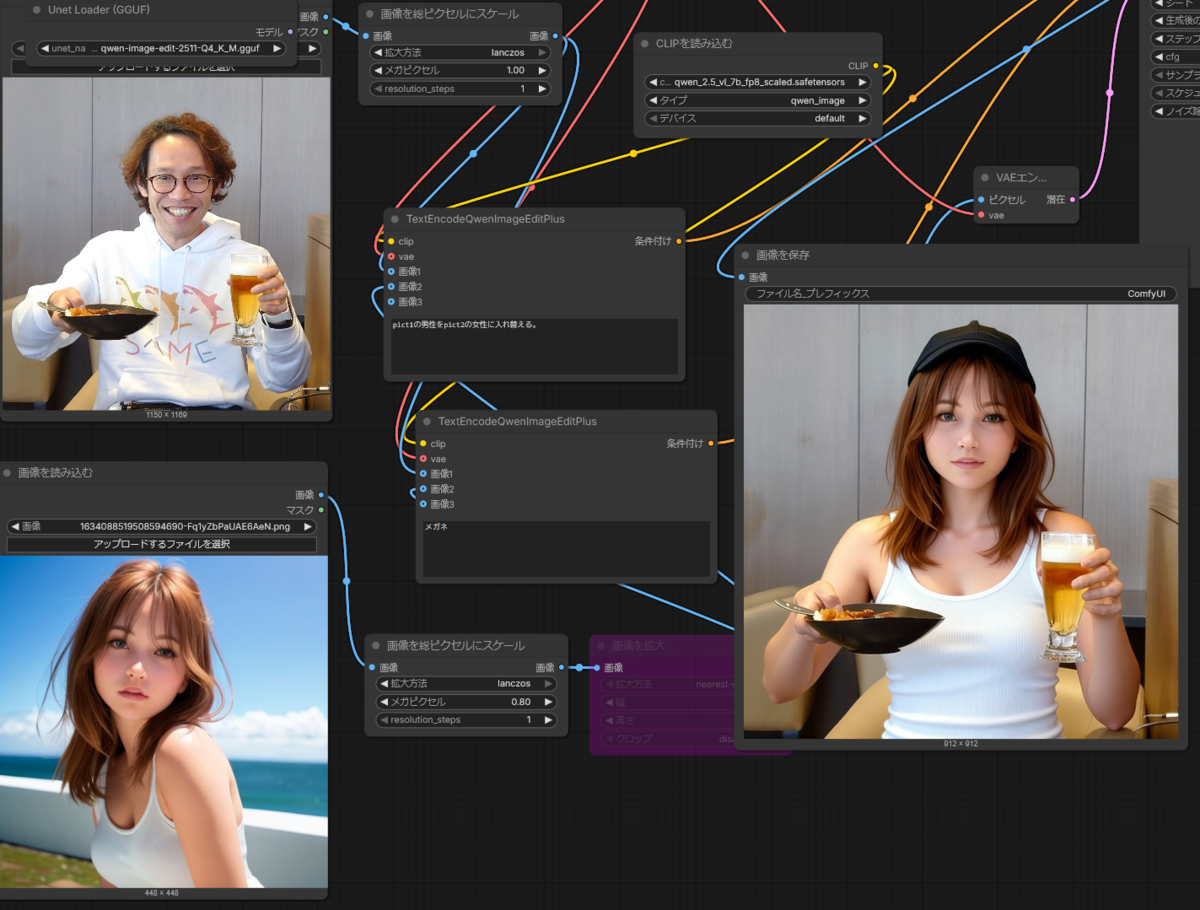Viewport: 1200px width, 910px height.
Task: Collapse the Unet Loader (GGUF) node via its title dot
Action: click(38, 10)
